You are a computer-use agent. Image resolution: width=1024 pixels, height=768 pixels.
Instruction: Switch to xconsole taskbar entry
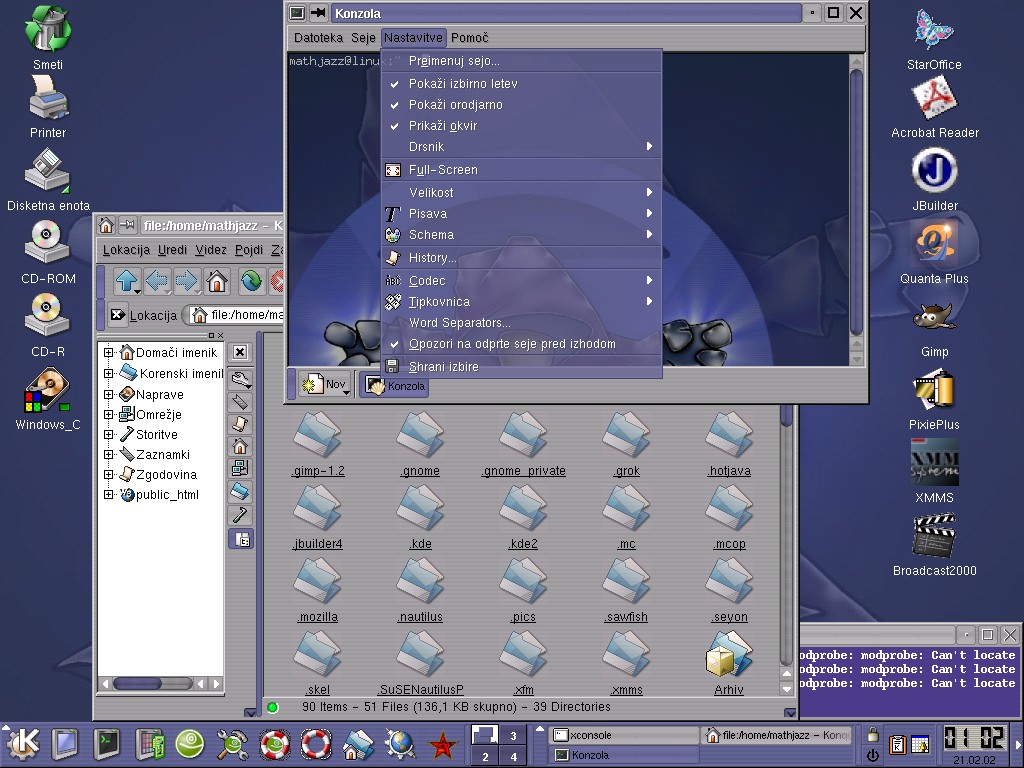coord(624,735)
